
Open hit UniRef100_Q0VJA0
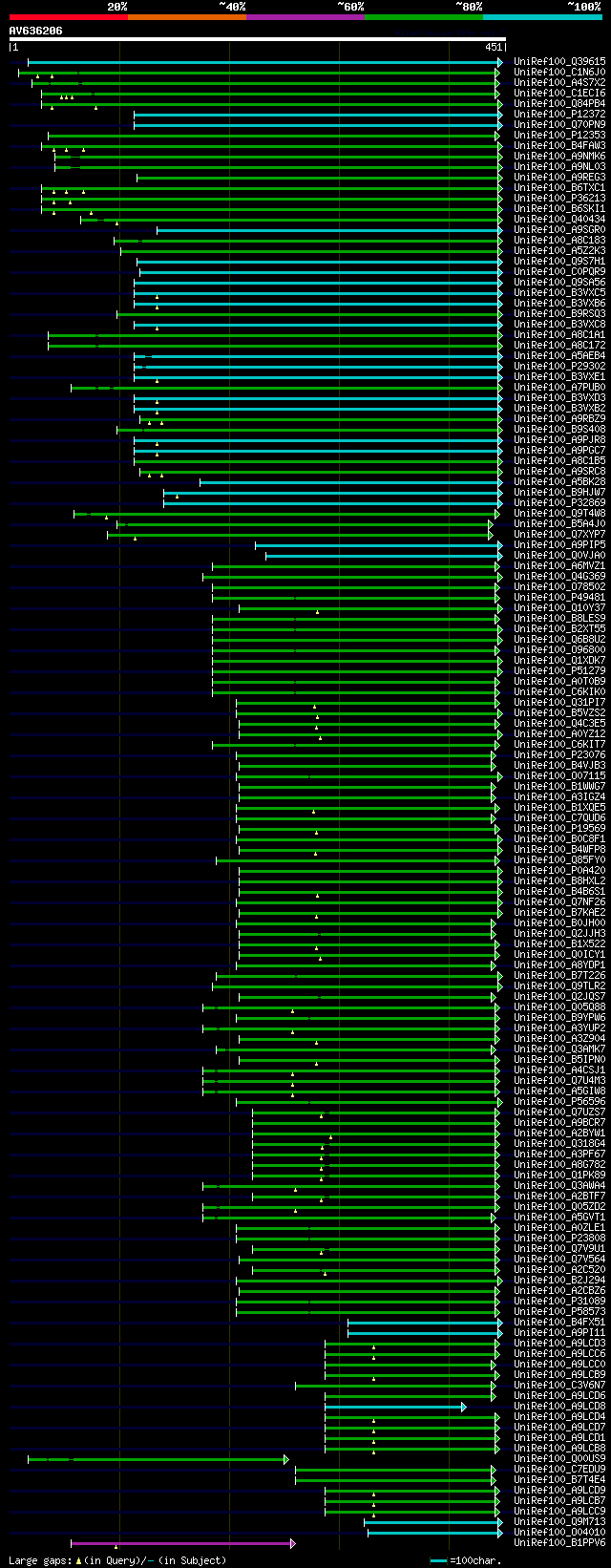[x=559, y=555]
